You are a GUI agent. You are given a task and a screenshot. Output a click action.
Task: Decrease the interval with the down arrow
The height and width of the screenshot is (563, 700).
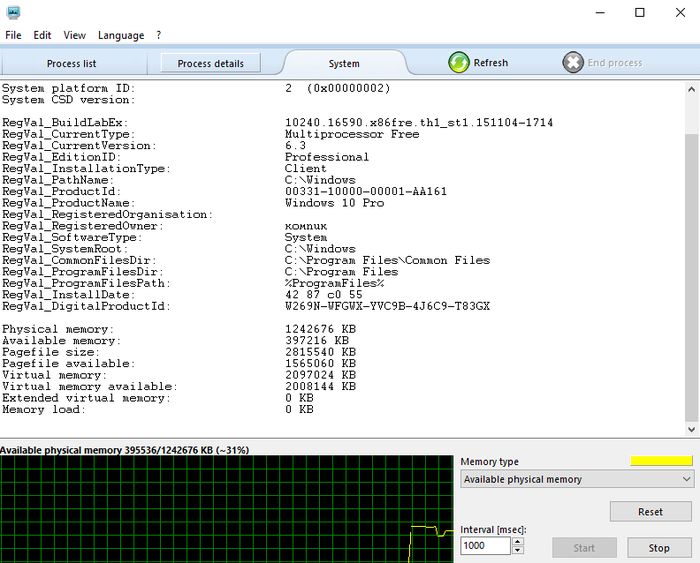click(517, 551)
